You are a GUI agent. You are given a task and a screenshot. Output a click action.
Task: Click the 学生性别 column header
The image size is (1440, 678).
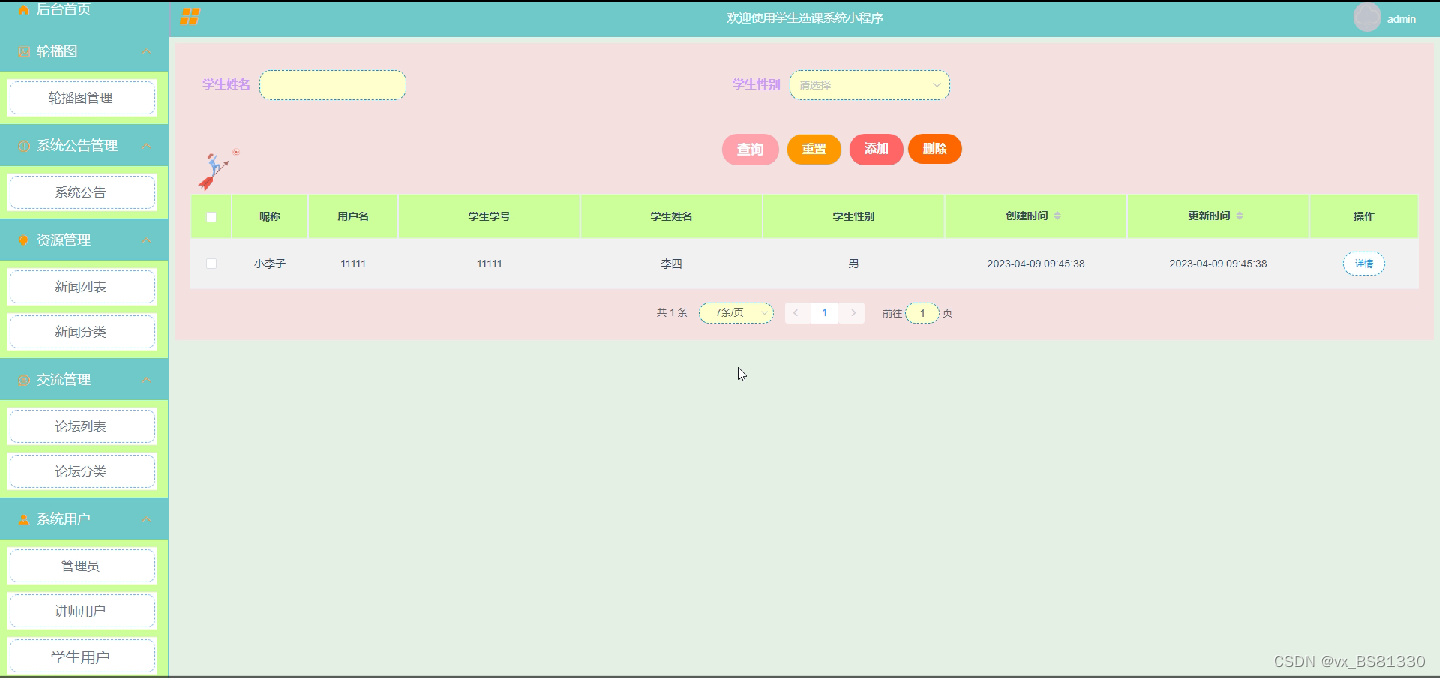click(x=854, y=217)
